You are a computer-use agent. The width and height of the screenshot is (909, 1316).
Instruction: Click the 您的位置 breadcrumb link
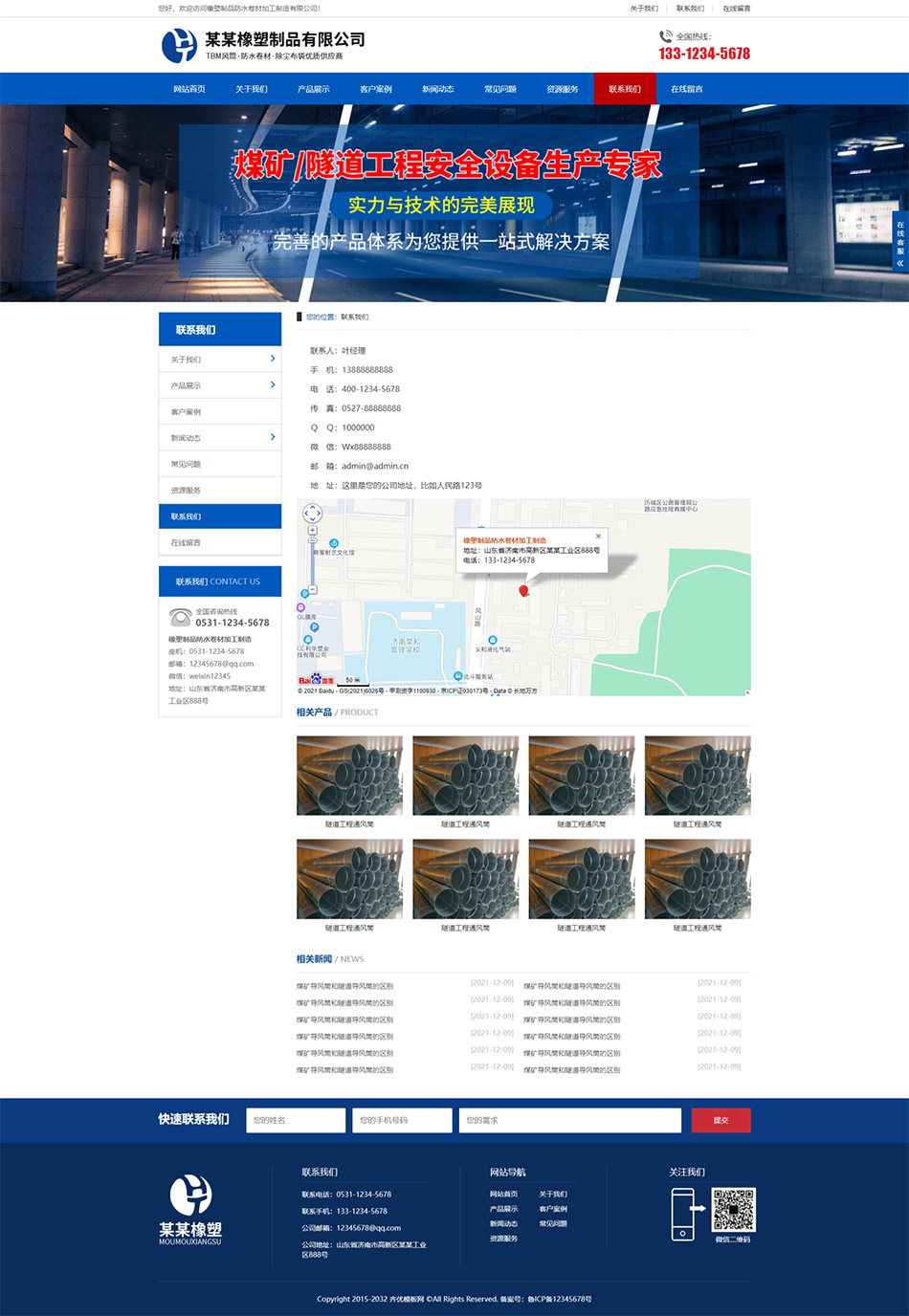pyautogui.click(x=321, y=317)
